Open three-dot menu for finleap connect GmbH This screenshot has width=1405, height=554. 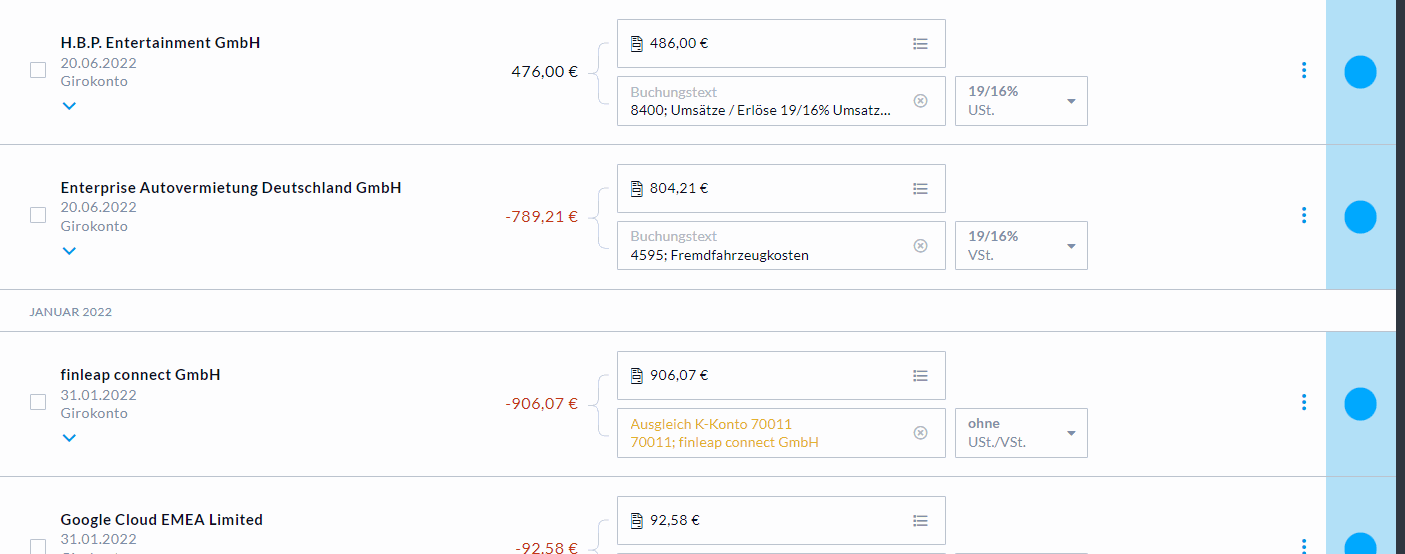pos(1303,402)
